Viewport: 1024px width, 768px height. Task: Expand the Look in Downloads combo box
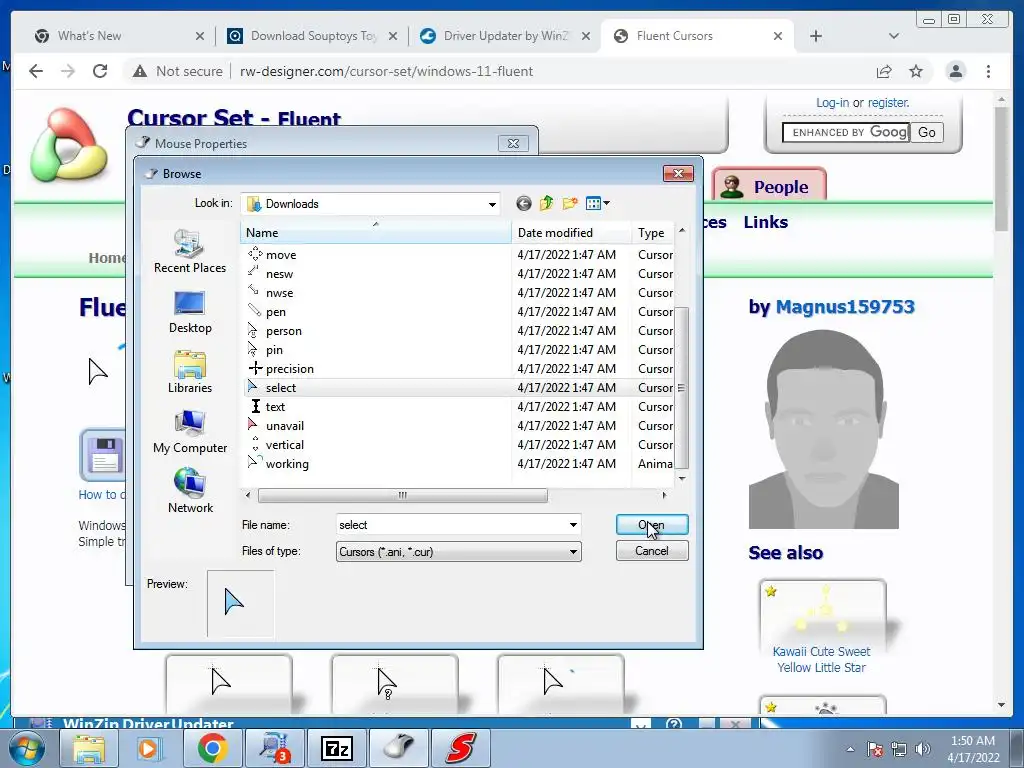click(x=492, y=204)
